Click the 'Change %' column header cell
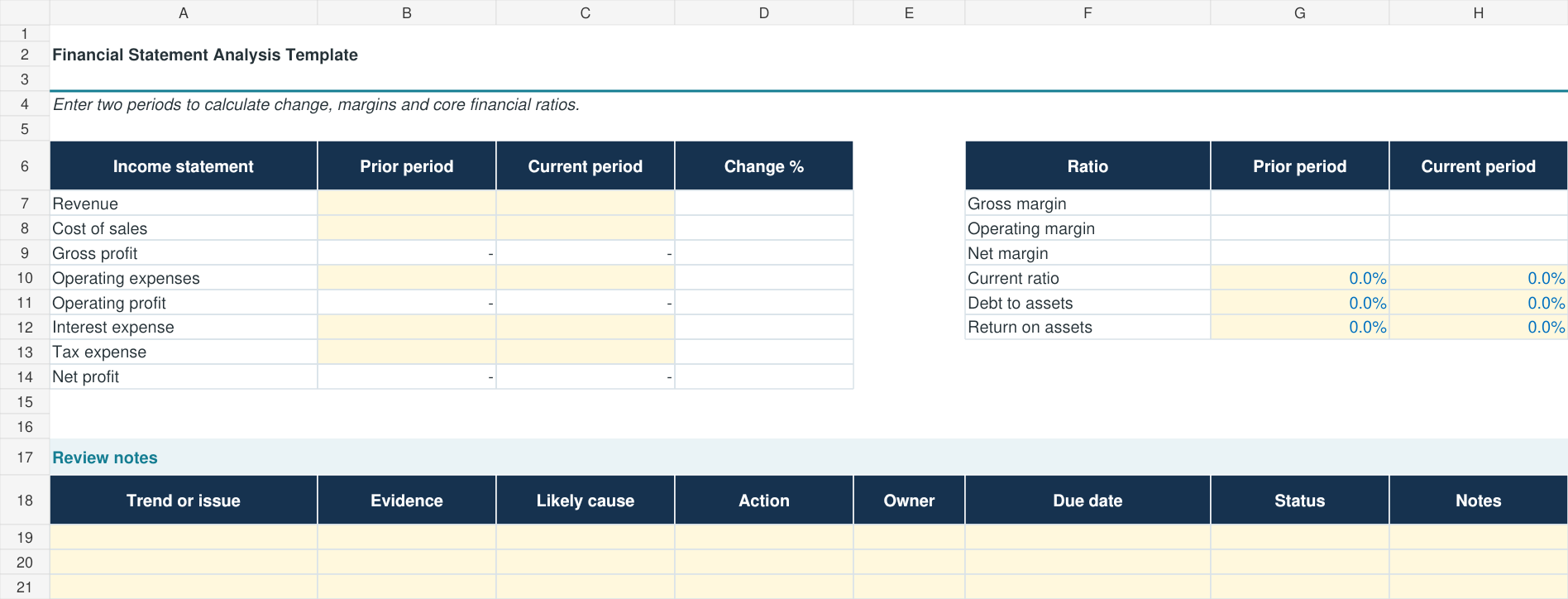 click(x=764, y=166)
